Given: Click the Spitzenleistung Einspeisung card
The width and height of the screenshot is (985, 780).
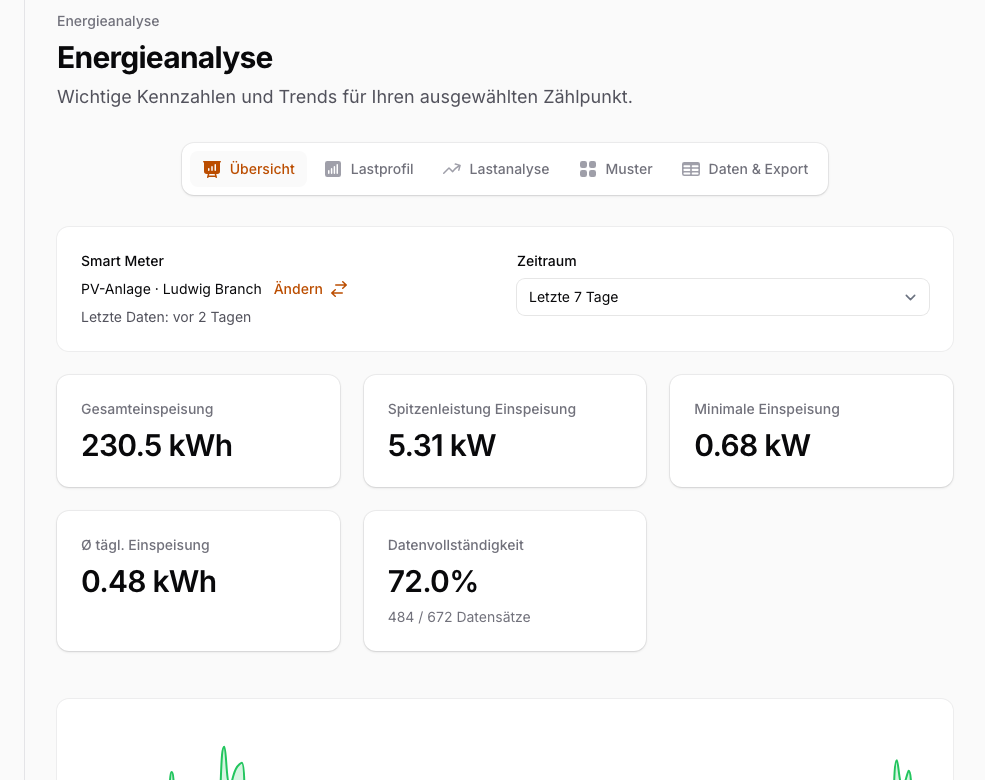Looking at the screenshot, I should 504,430.
